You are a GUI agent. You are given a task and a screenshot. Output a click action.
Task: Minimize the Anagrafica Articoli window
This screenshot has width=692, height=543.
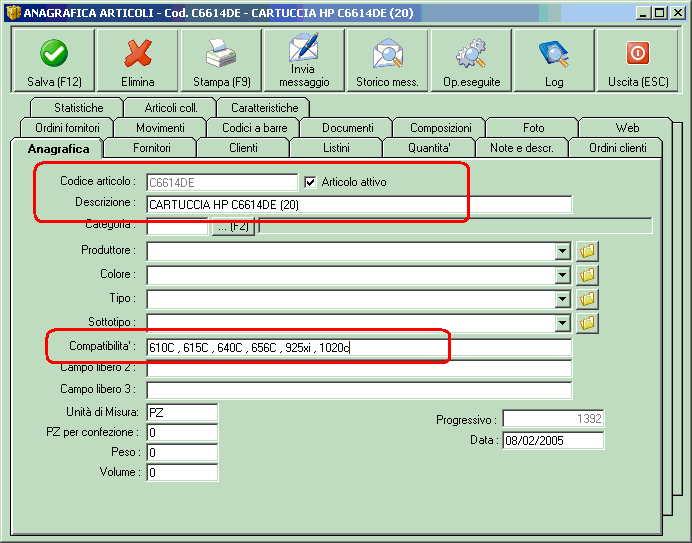tap(643, 13)
